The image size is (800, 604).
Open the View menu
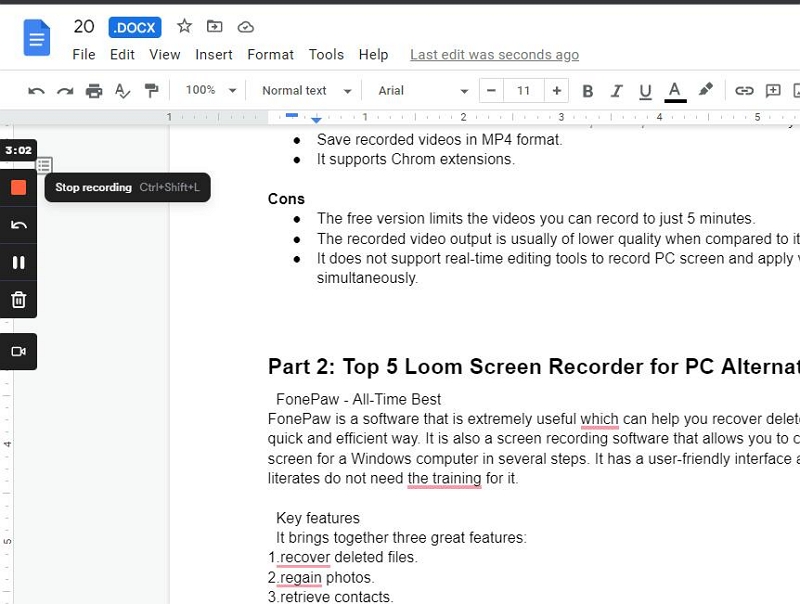pos(164,55)
